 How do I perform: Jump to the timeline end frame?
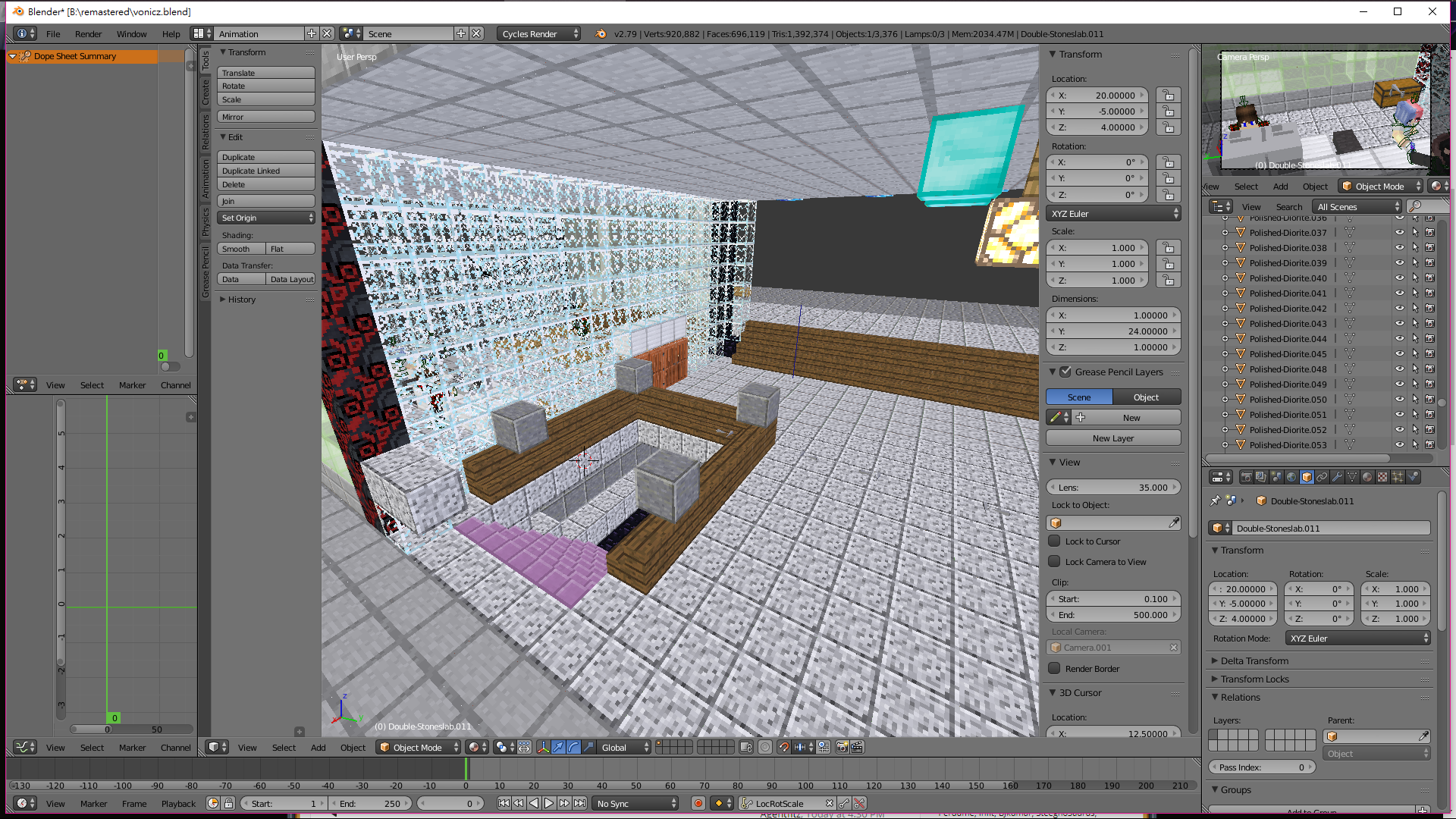(x=579, y=803)
